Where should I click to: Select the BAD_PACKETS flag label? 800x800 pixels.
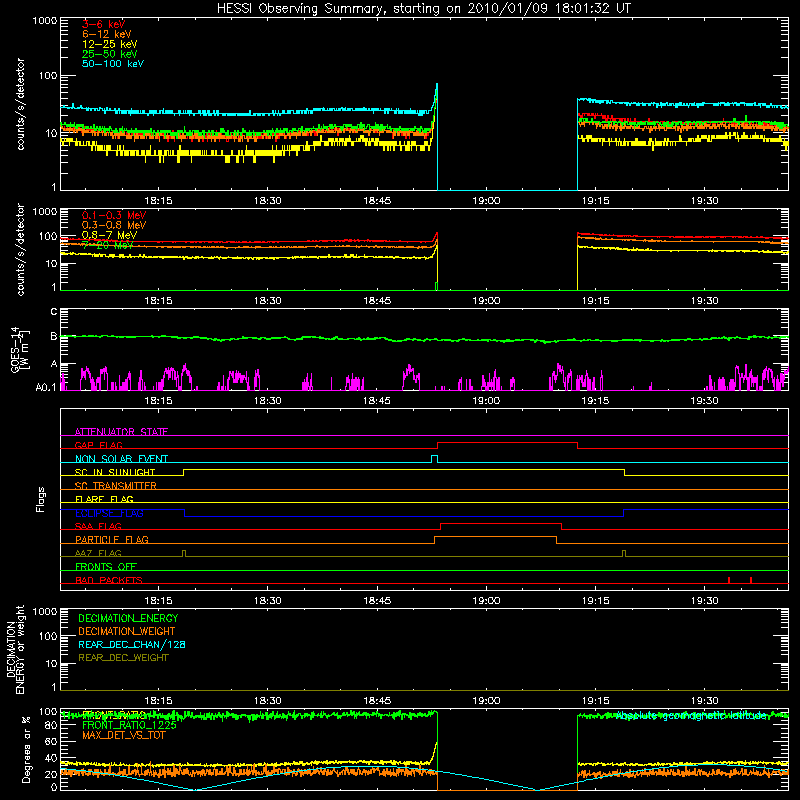click(x=109, y=580)
